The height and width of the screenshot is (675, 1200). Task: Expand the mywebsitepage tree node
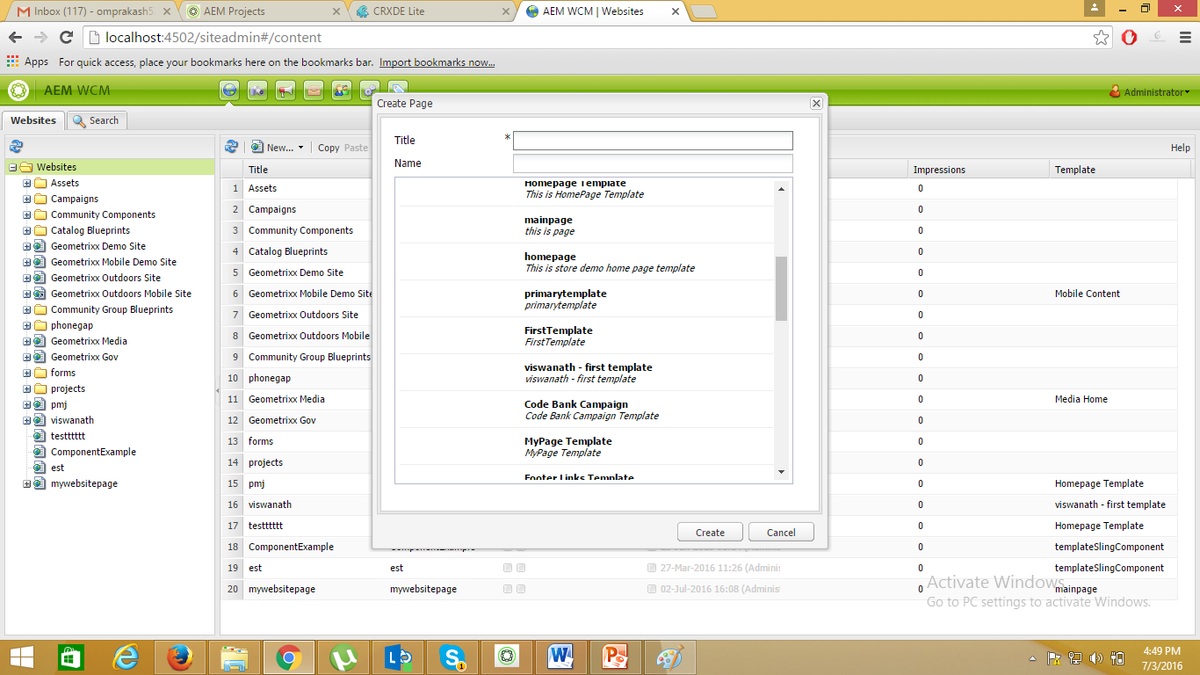pyautogui.click(x=27, y=484)
